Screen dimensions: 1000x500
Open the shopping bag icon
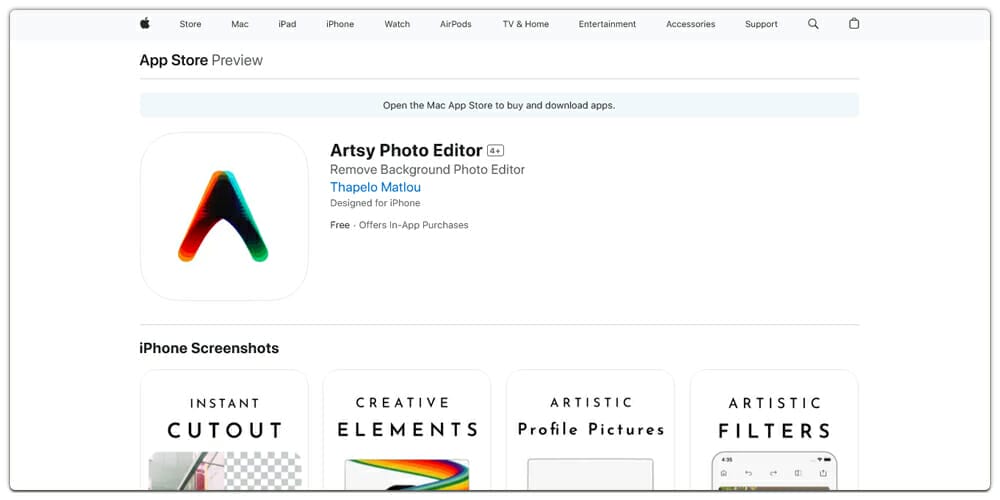coord(854,24)
